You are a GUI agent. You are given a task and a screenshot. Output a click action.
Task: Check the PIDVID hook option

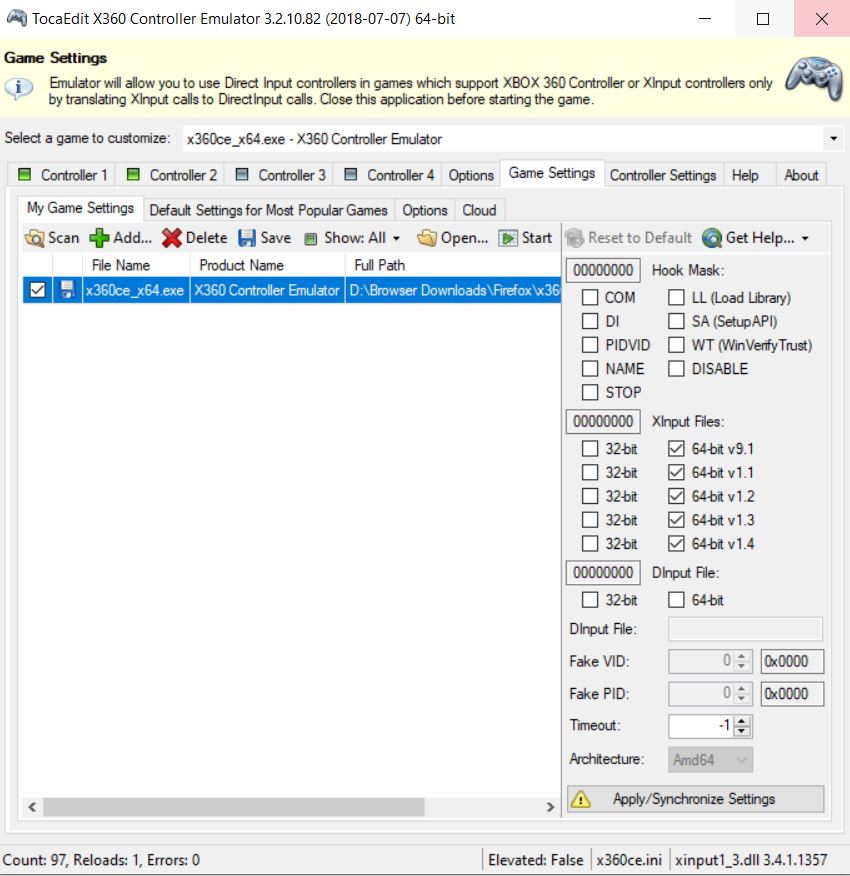[x=590, y=345]
